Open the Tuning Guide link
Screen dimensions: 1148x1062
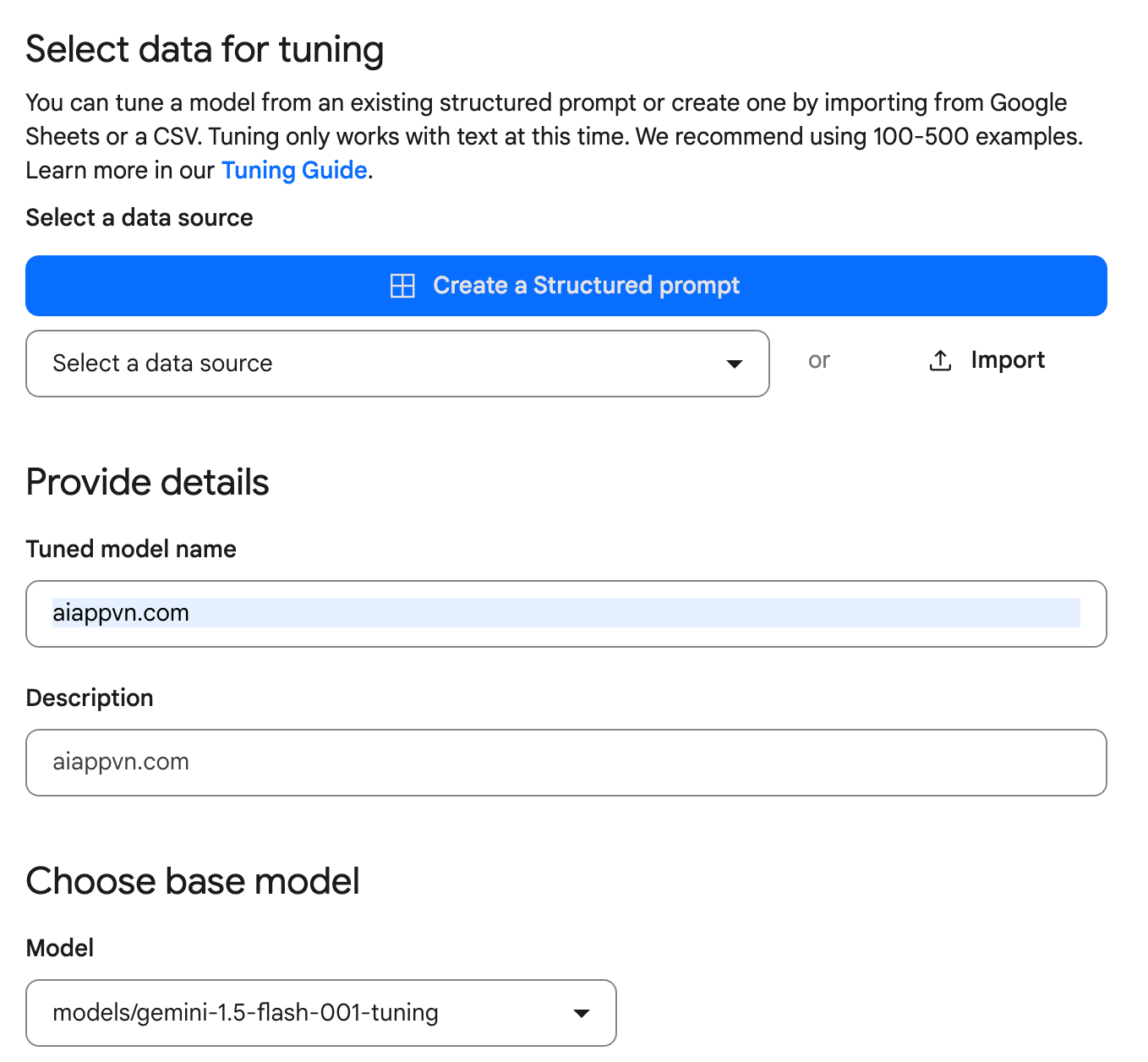[x=294, y=171]
